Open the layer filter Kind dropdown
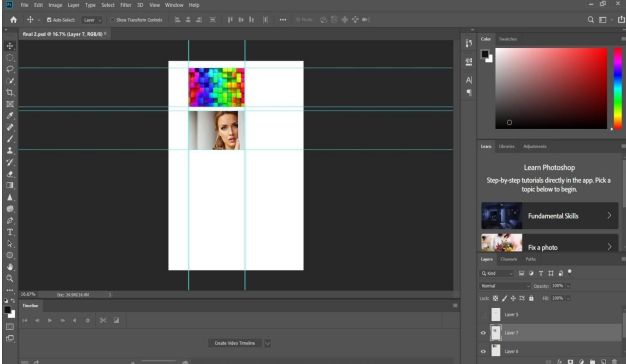This screenshot has width=626, height=364. click(x=496, y=273)
